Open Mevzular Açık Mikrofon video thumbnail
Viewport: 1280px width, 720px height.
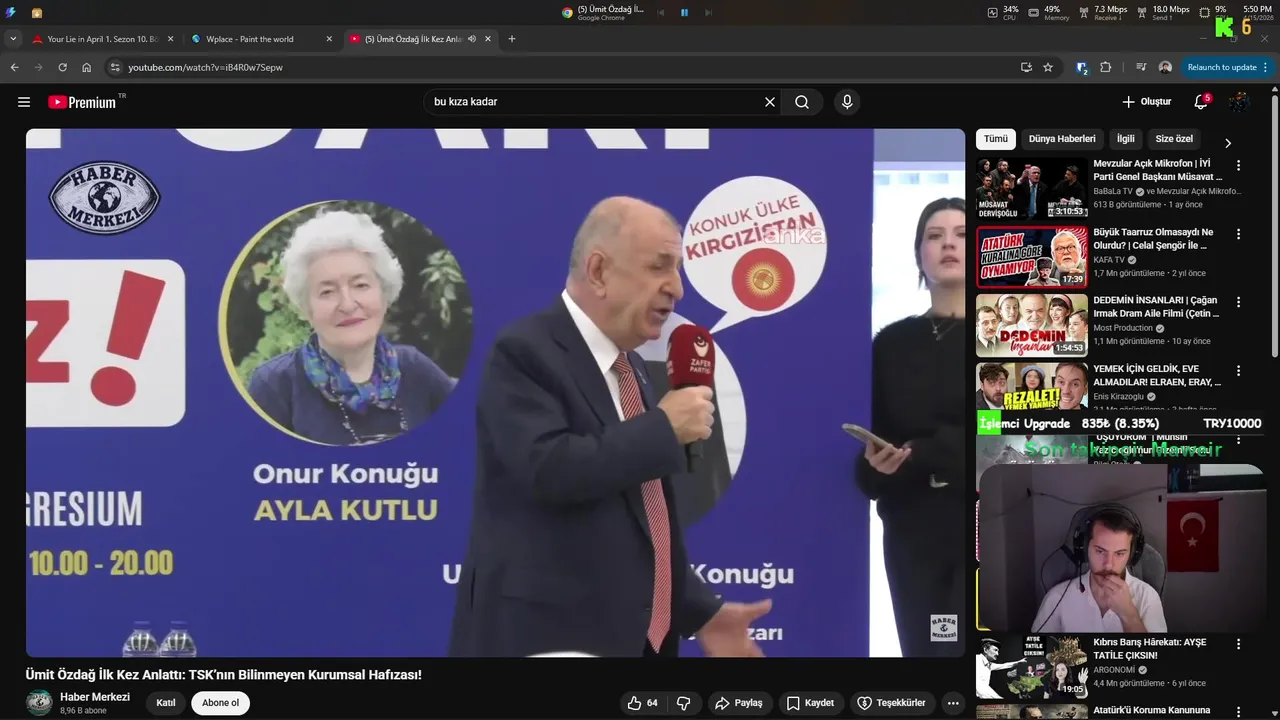point(1031,188)
